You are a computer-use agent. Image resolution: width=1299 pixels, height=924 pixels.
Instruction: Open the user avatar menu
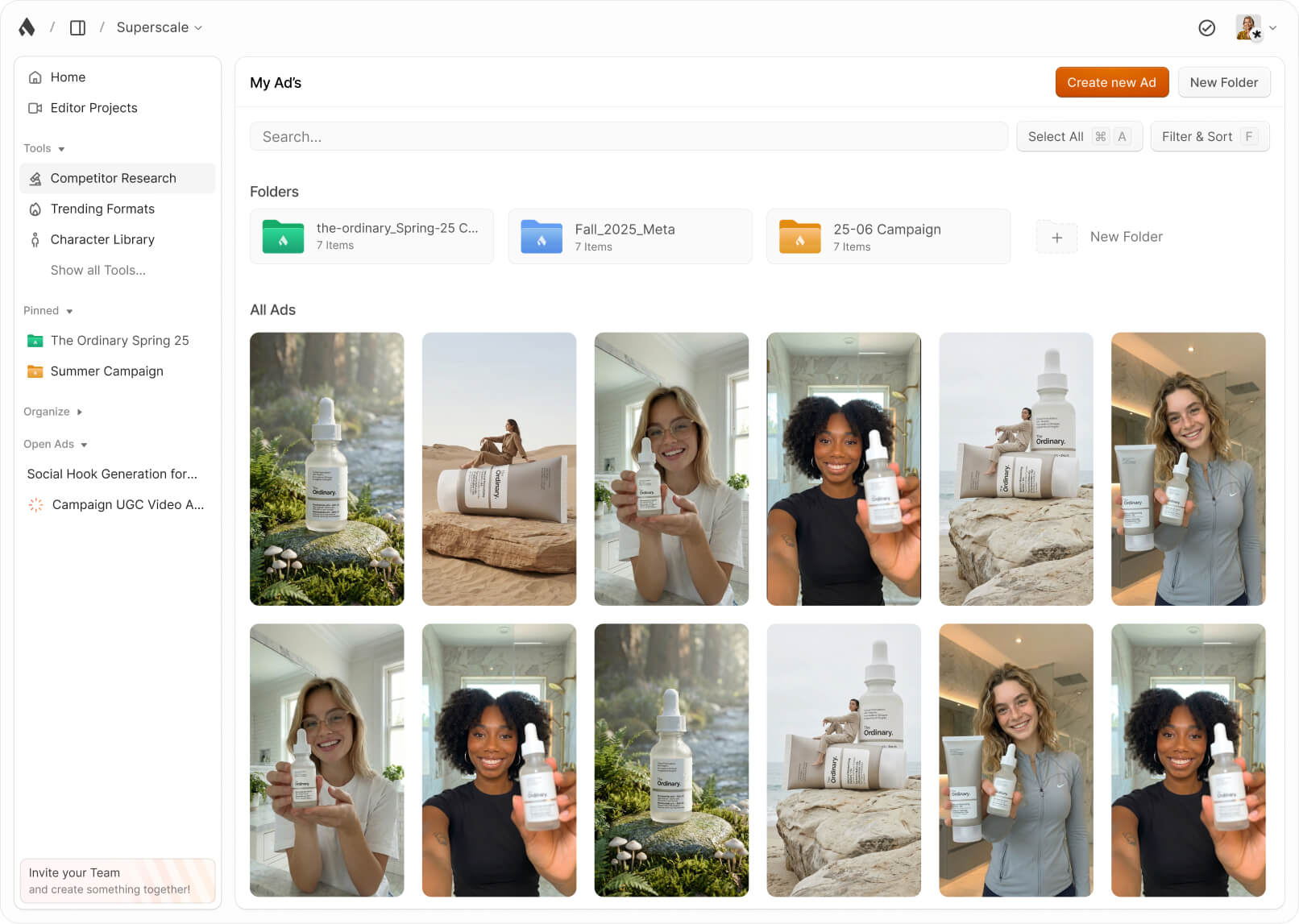pos(1248,27)
